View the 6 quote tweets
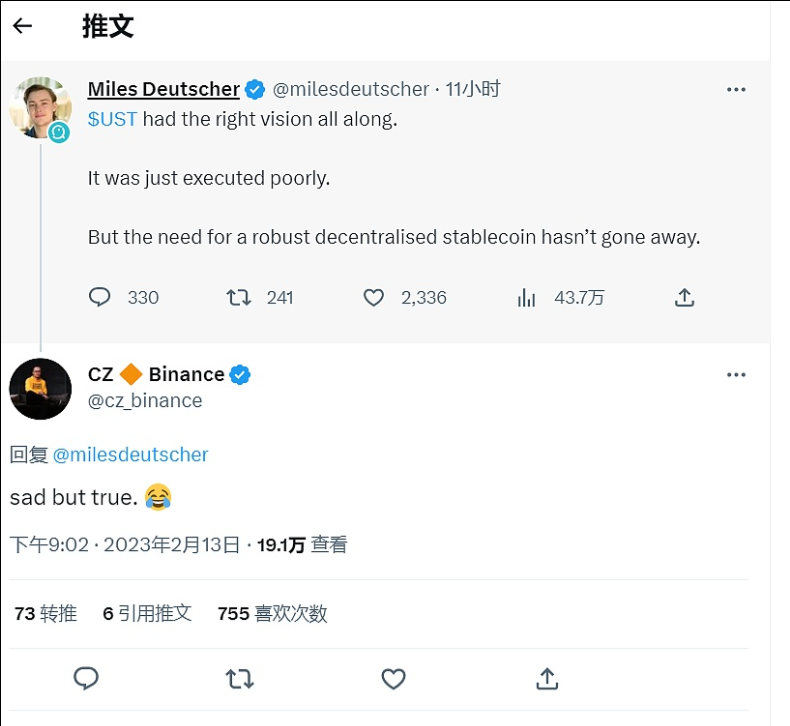The height and width of the screenshot is (726, 790). (147, 613)
